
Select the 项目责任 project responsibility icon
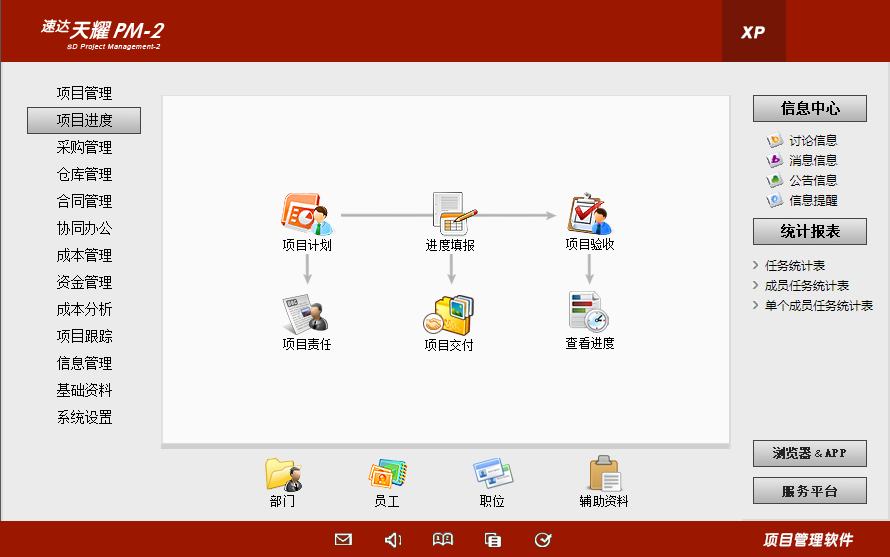306,316
